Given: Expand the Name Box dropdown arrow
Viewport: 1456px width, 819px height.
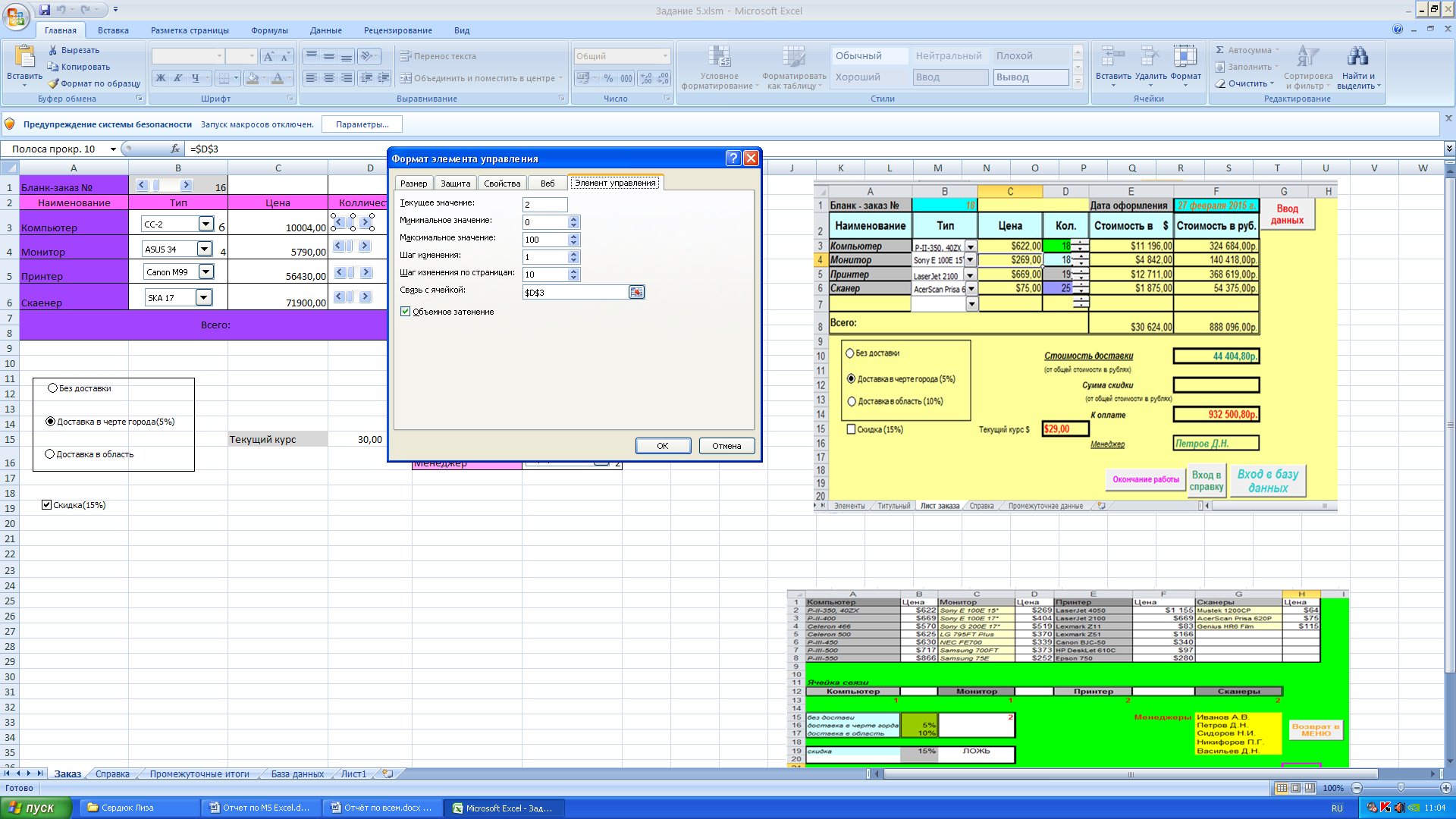Looking at the screenshot, I should (113, 149).
